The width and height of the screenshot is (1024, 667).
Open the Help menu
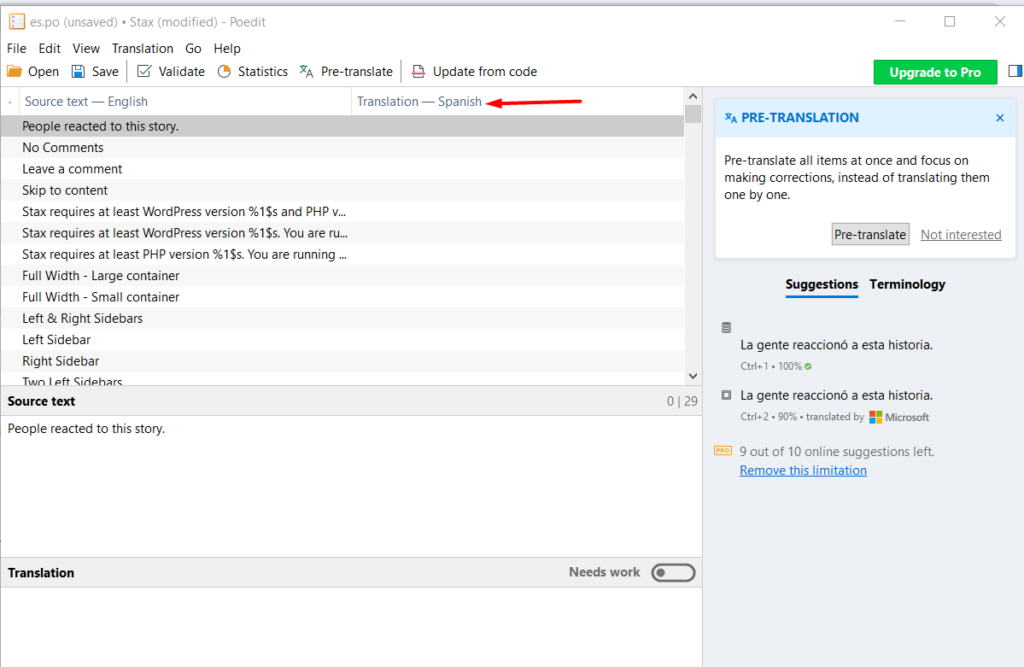[x=227, y=48]
